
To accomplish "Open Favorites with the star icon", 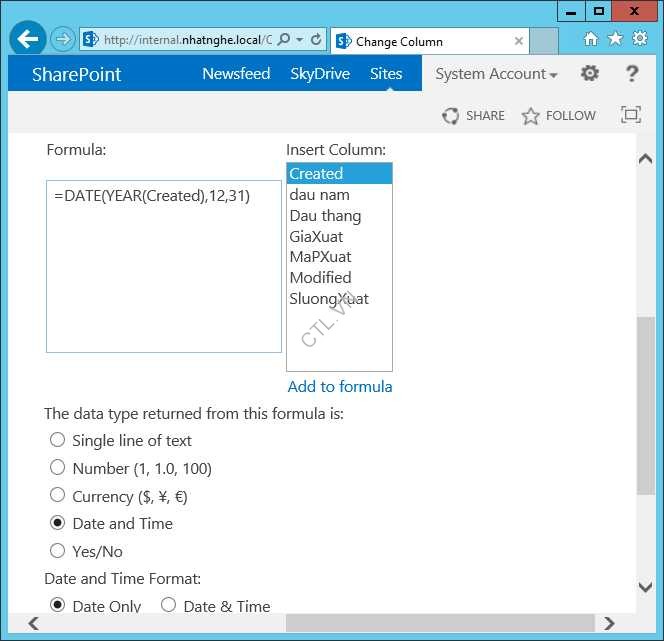I will [x=615, y=39].
